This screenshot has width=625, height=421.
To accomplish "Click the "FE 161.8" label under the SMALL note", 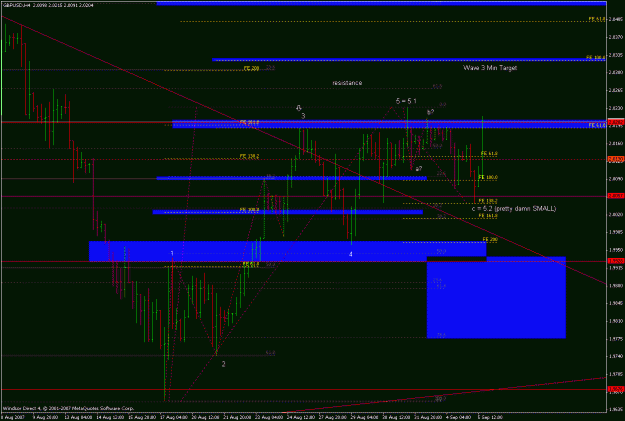I will coord(488,216).
